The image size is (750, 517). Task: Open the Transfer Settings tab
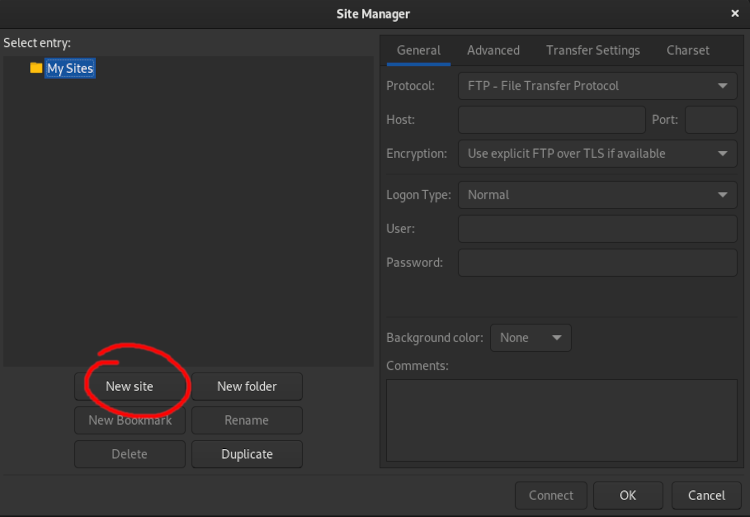click(592, 50)
